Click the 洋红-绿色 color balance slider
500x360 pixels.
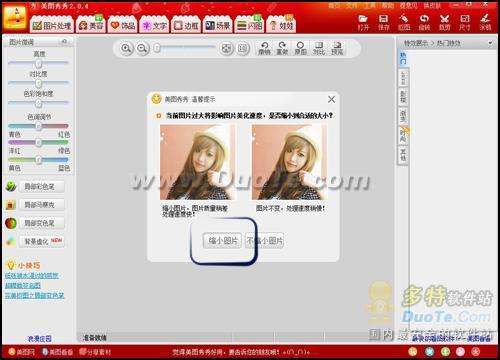click(38, 143)
